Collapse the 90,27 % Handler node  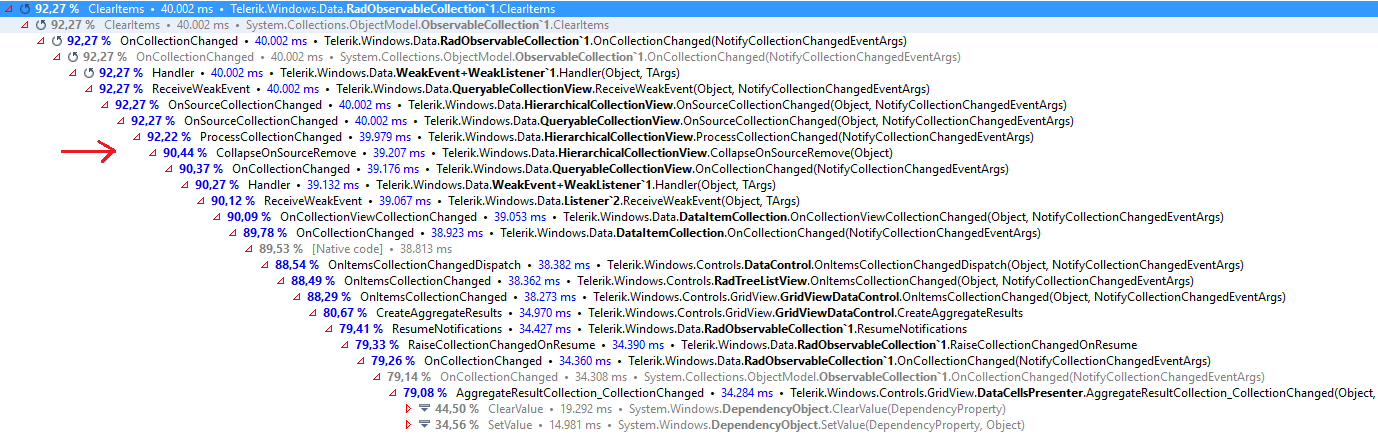coord(185,185)
